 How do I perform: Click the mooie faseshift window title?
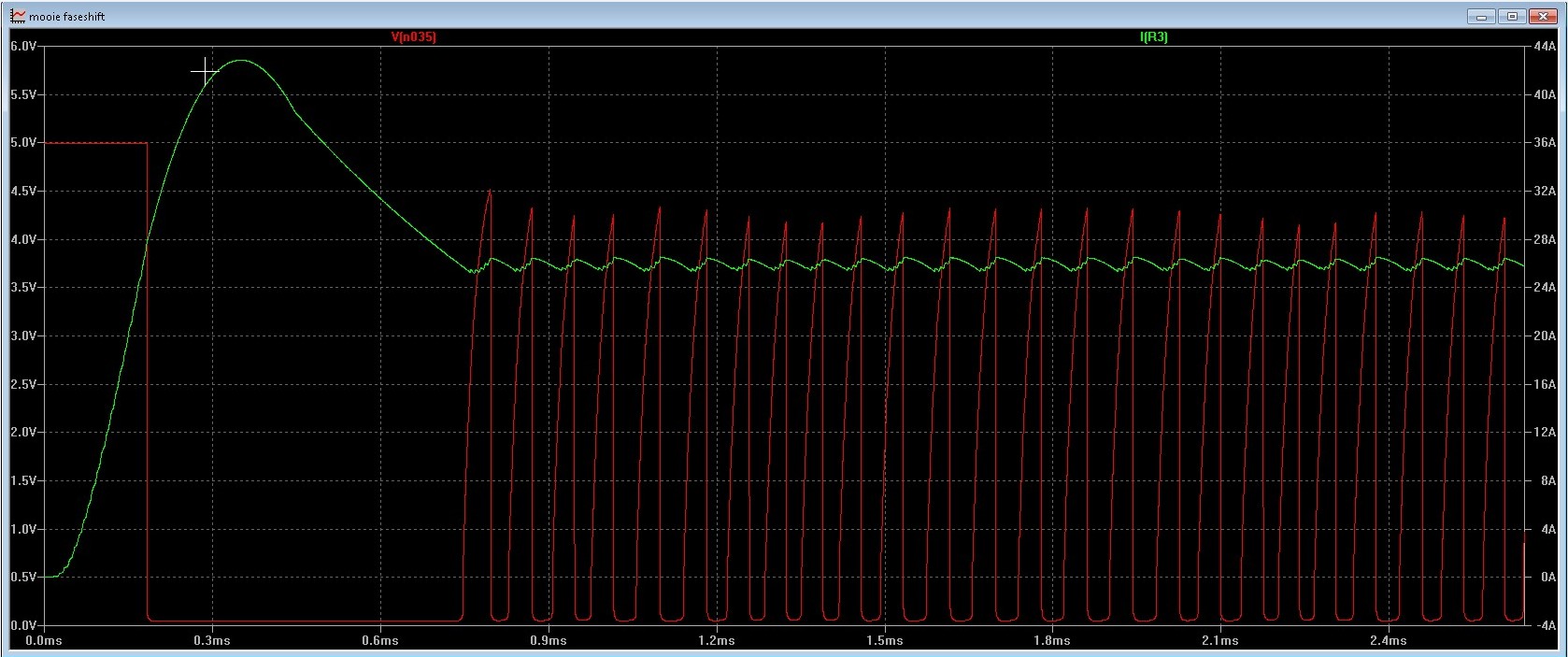(x=67, y=17)
